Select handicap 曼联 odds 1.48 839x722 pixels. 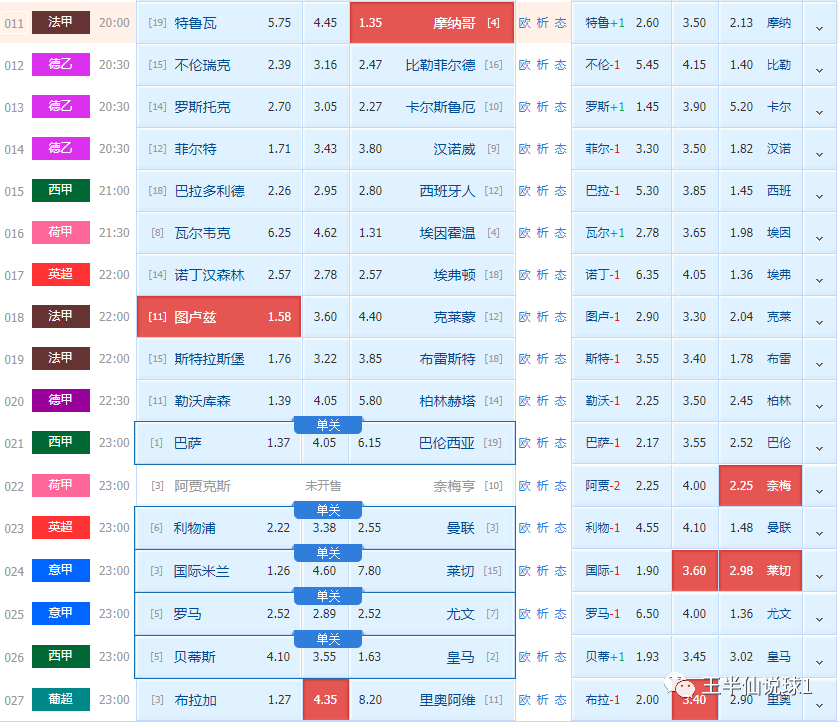tap(760, 528)
